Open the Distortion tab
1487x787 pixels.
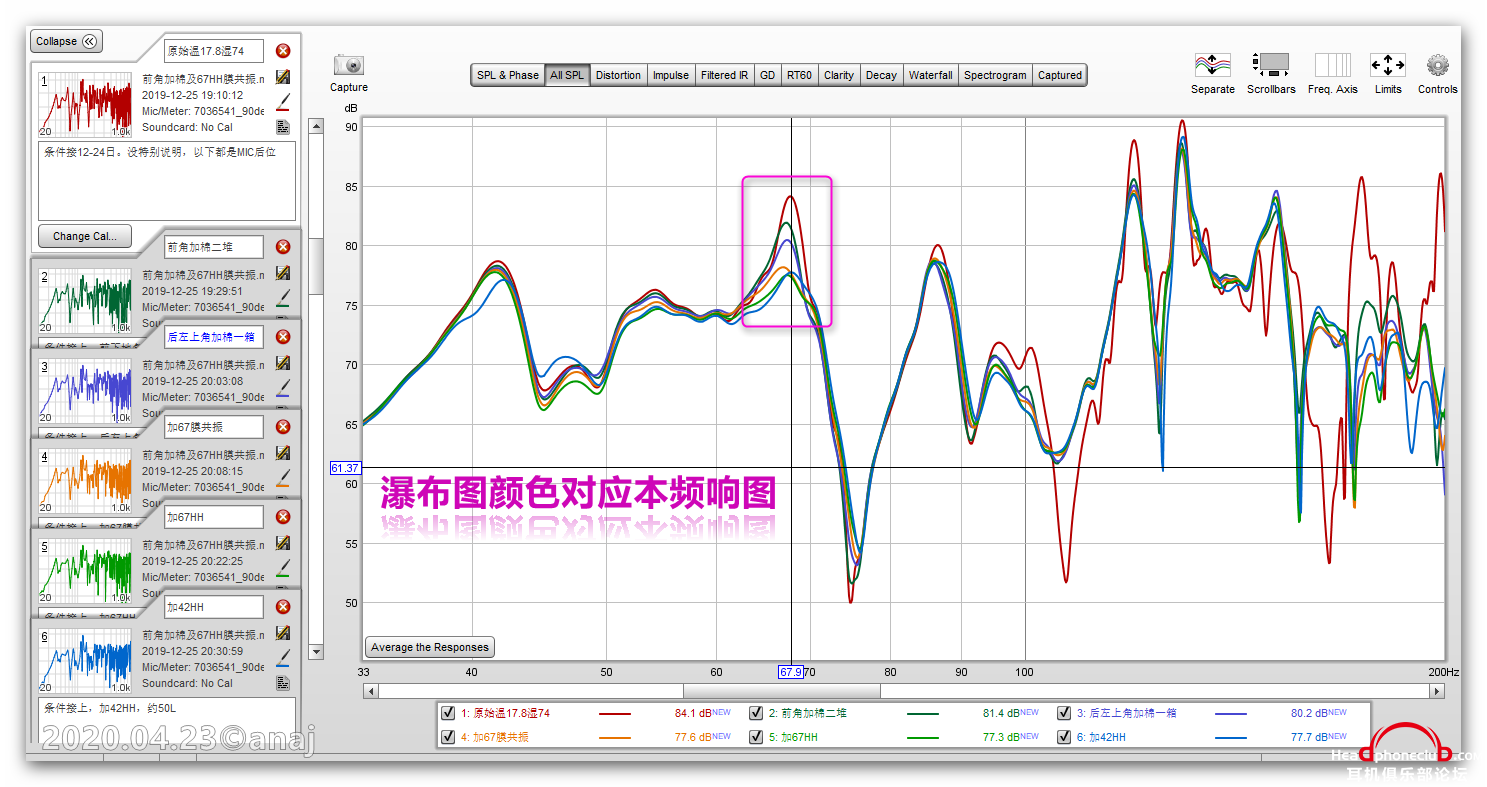(618, 75)
